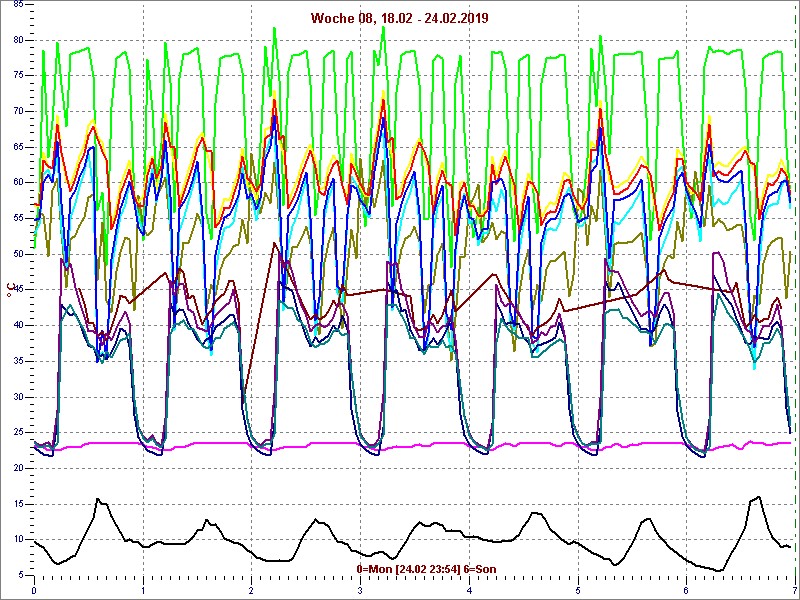The image size is (800, 600).
Task: Click the y-axis value 30
Action: (x=17, y=397)
